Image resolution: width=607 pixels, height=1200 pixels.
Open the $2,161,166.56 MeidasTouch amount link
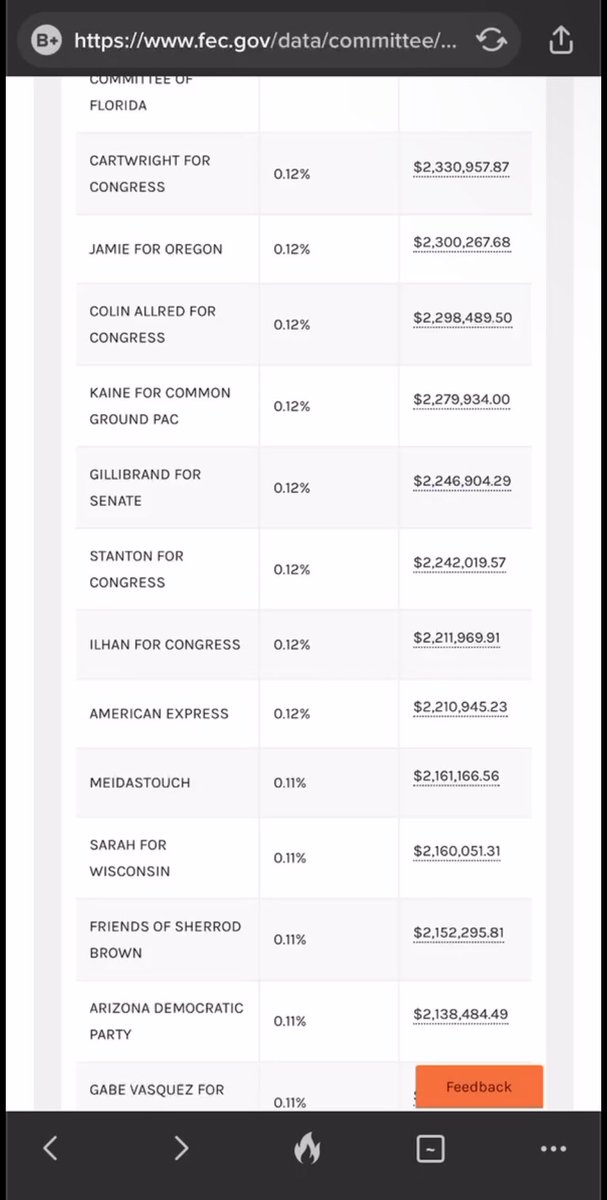(x=456, y=776)
